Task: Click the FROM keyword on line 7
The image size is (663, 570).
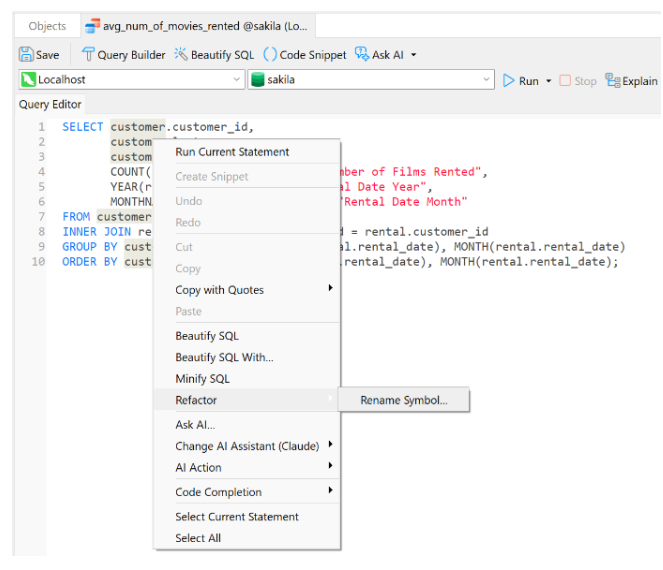Action: tap(76, 216)
